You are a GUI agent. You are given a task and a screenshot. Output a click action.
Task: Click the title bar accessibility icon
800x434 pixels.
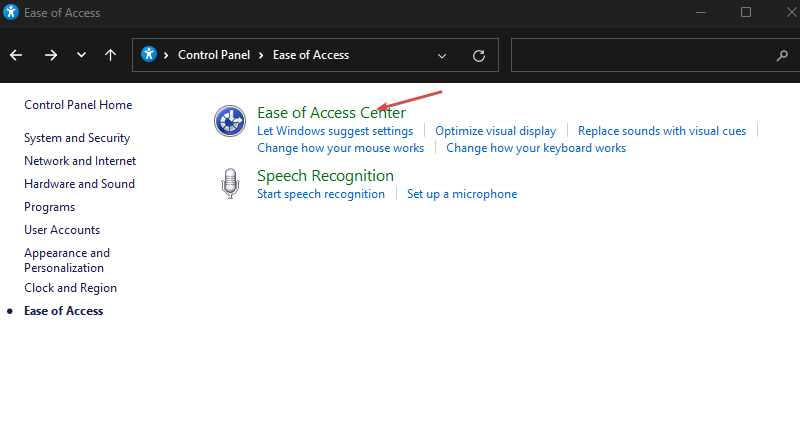[x=11, y=12]
